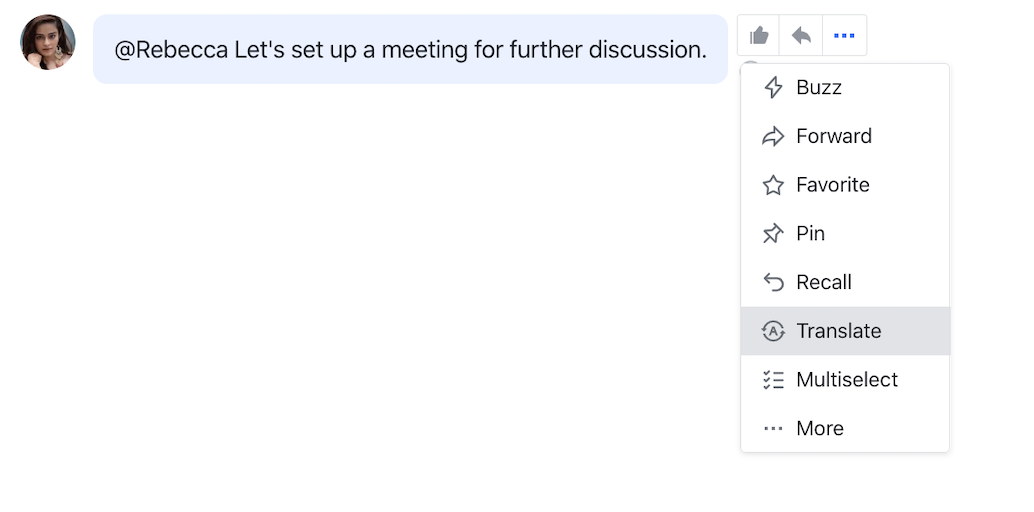Viewport: 1034px width, 512px height.
Task: Click the Translate circular A icon
Action: click(x=773, y=331)
